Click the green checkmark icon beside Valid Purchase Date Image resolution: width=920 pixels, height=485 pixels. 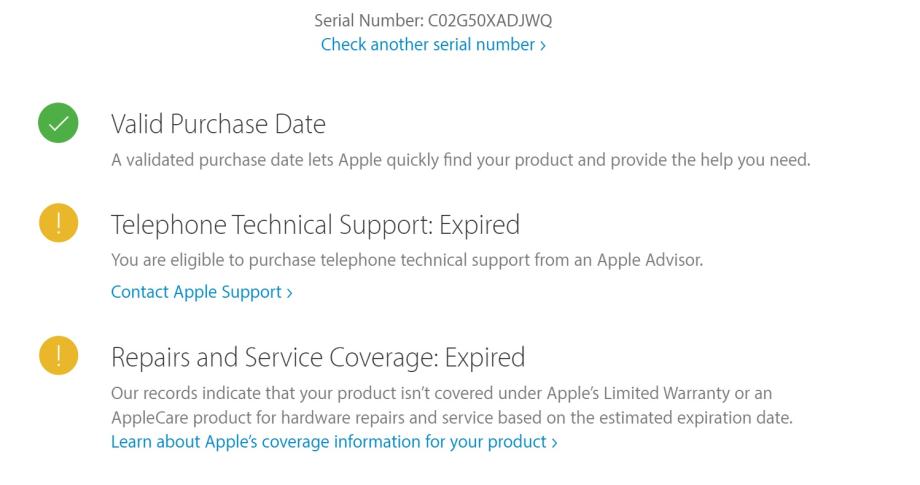57,124
